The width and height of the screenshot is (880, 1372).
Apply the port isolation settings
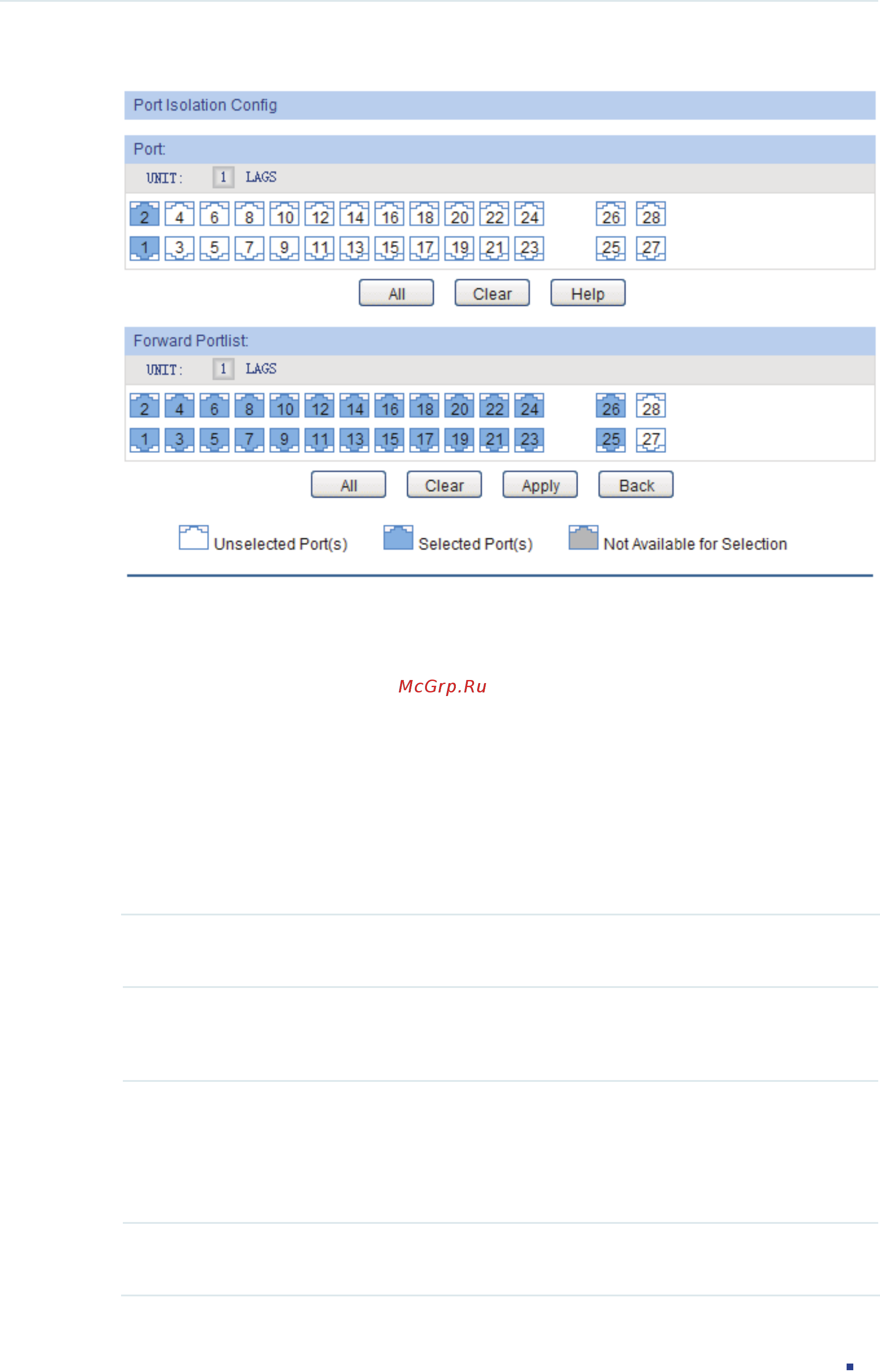[540, 485]
